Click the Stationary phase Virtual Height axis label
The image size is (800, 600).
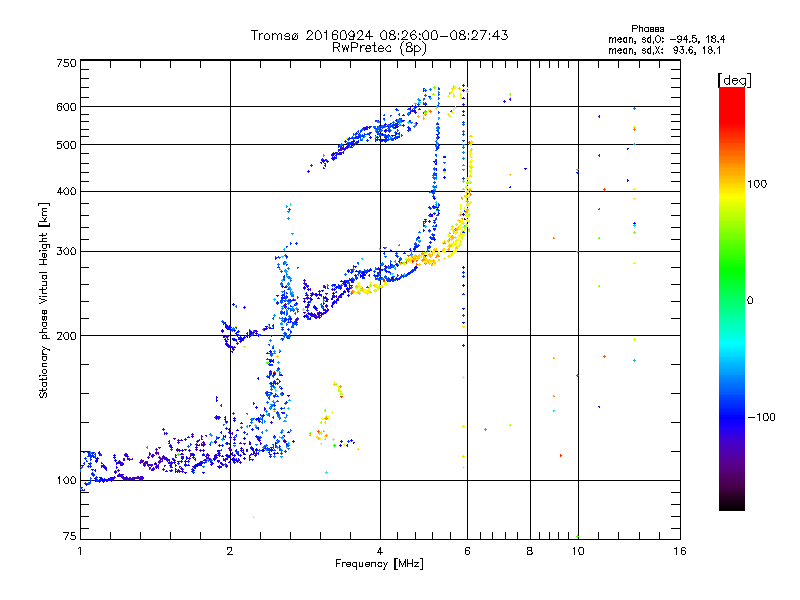[44, 301]
